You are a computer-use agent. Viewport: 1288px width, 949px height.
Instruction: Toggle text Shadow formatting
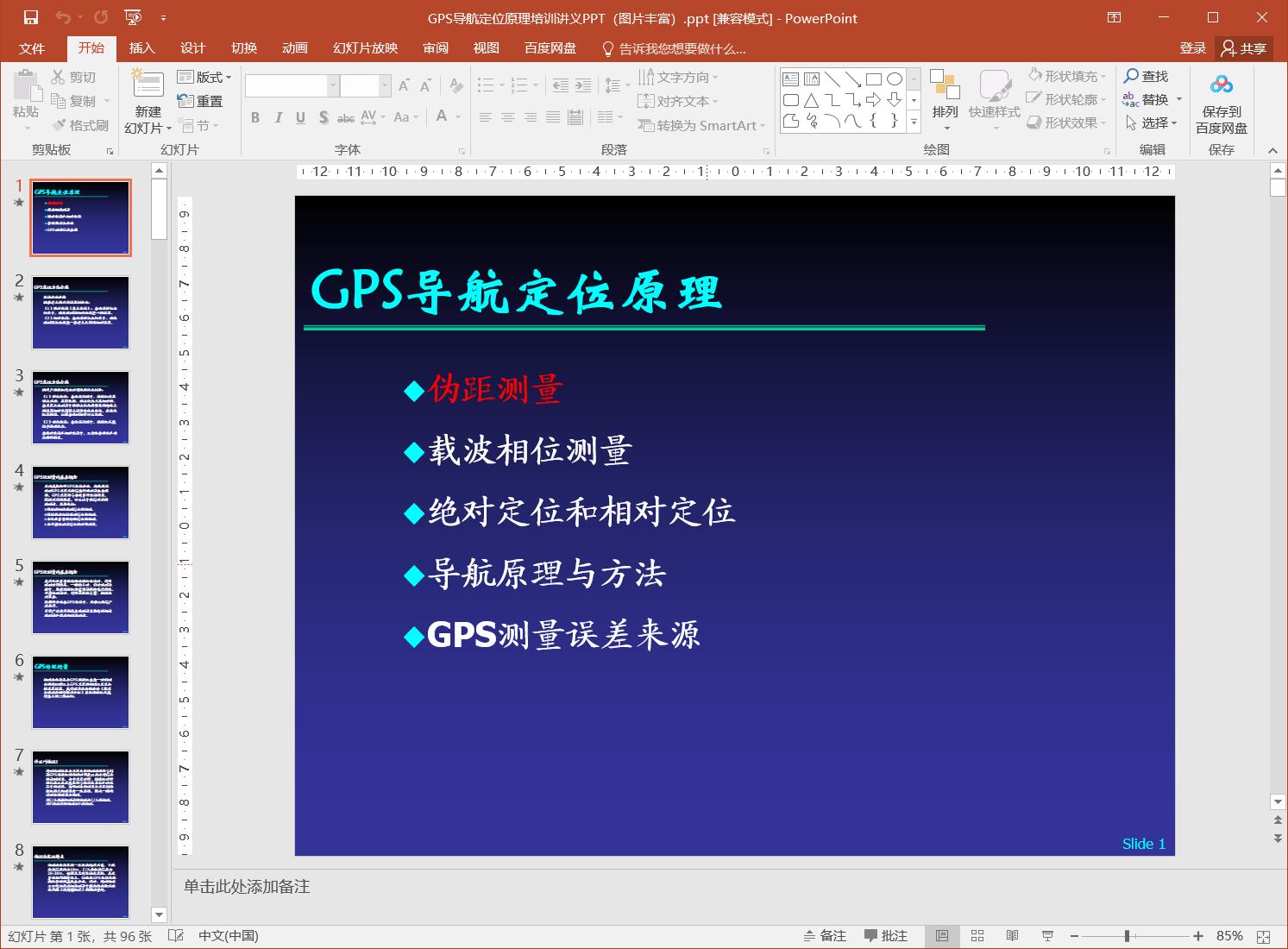pyautogui.click(x=323, y=117)
